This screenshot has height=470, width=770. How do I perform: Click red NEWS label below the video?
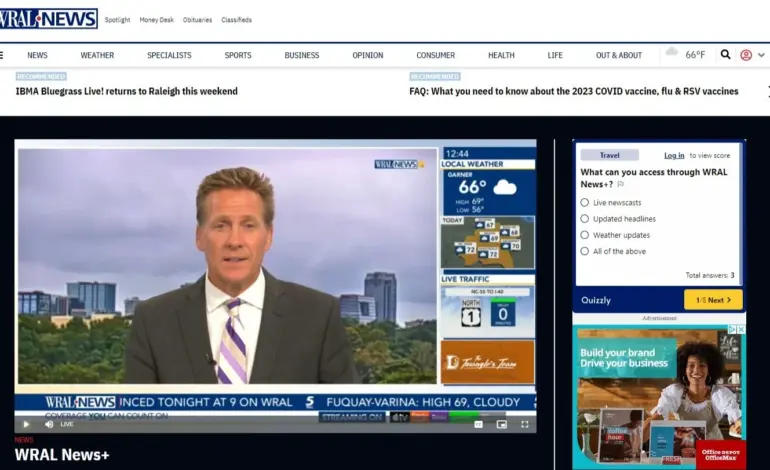coord(24,440)
